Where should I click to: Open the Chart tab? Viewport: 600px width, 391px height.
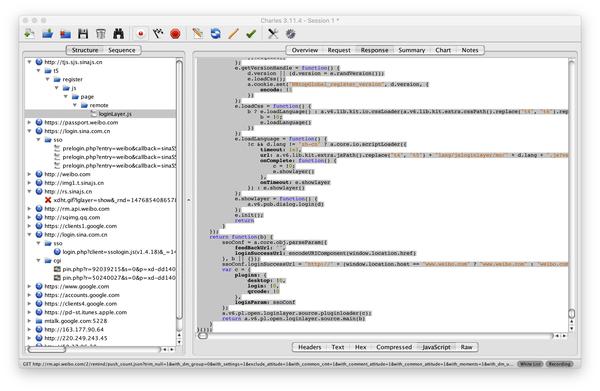click(x=443, y=50)
